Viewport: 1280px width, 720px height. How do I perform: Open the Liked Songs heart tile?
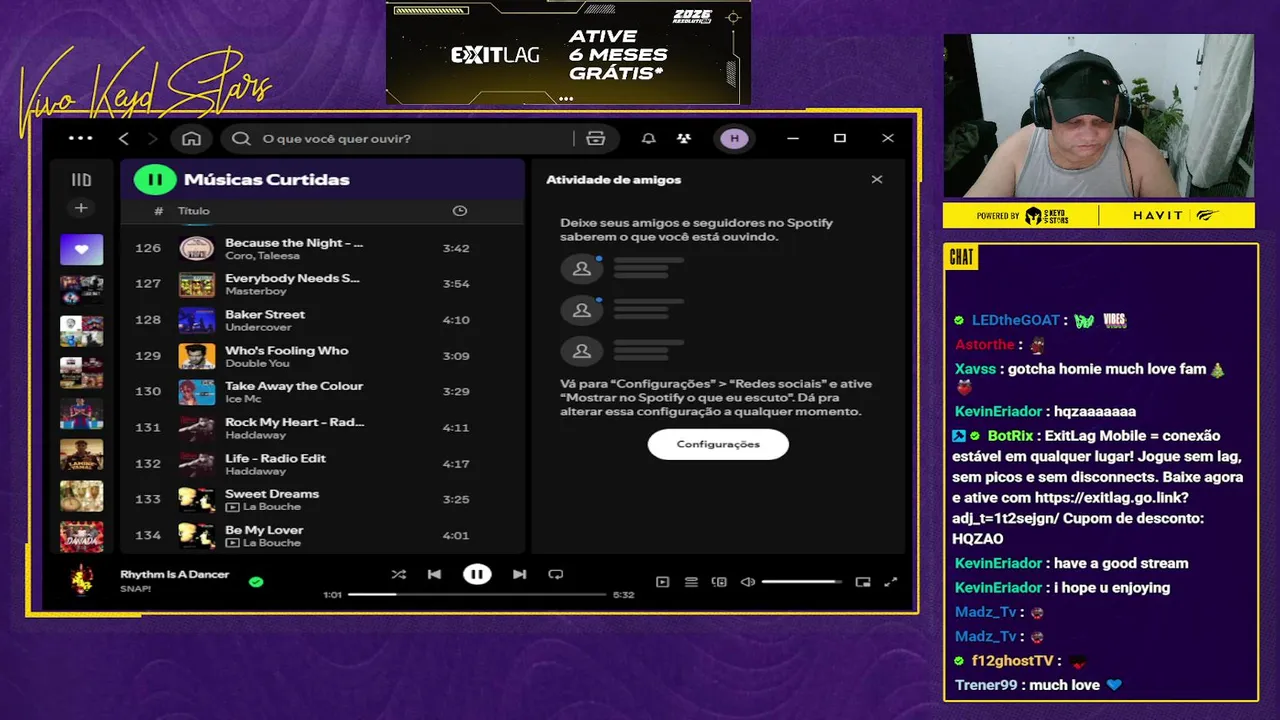pyautogui.click(x=81, y=249)
